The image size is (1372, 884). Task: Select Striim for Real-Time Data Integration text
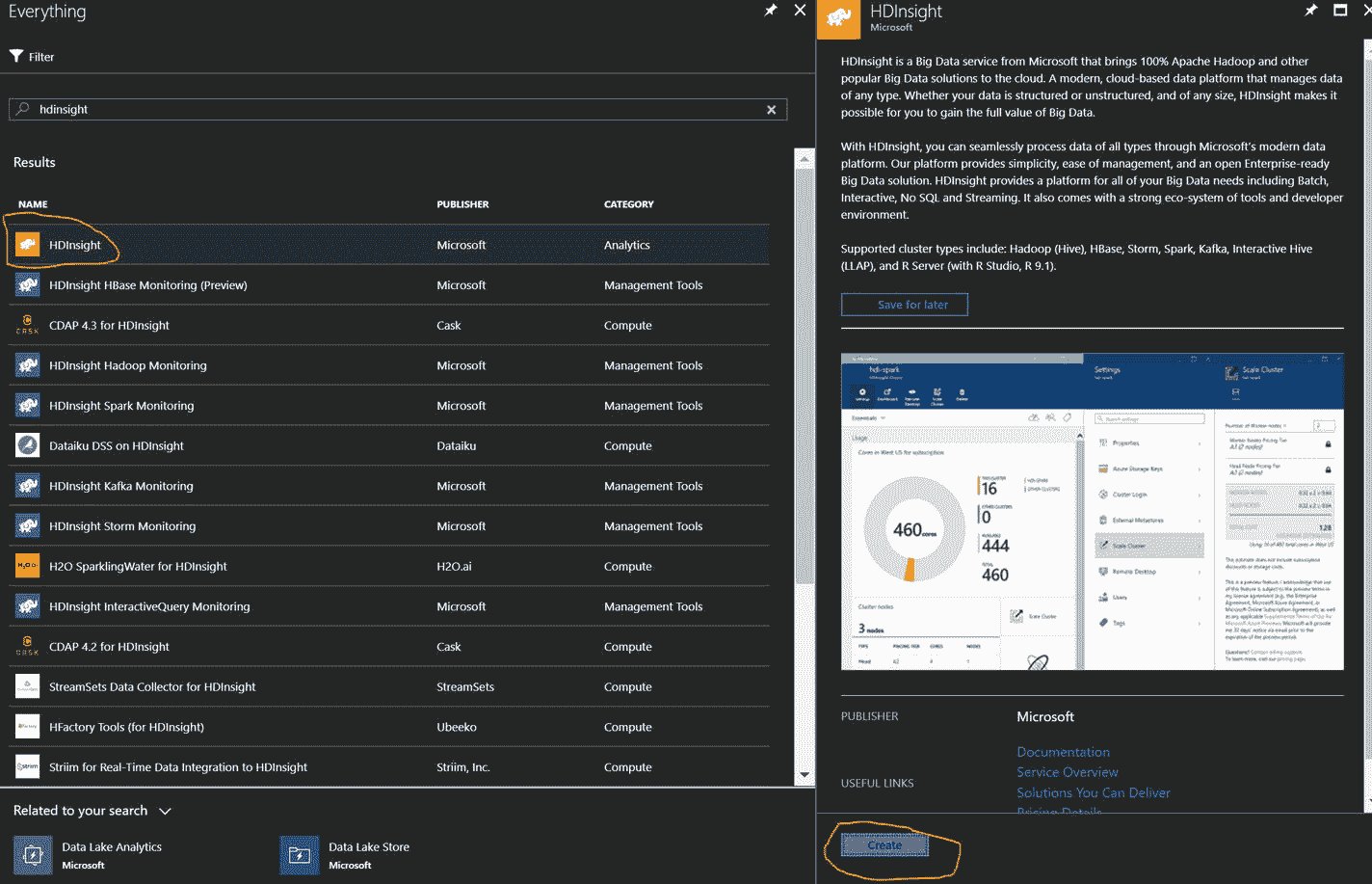point(178,767)
